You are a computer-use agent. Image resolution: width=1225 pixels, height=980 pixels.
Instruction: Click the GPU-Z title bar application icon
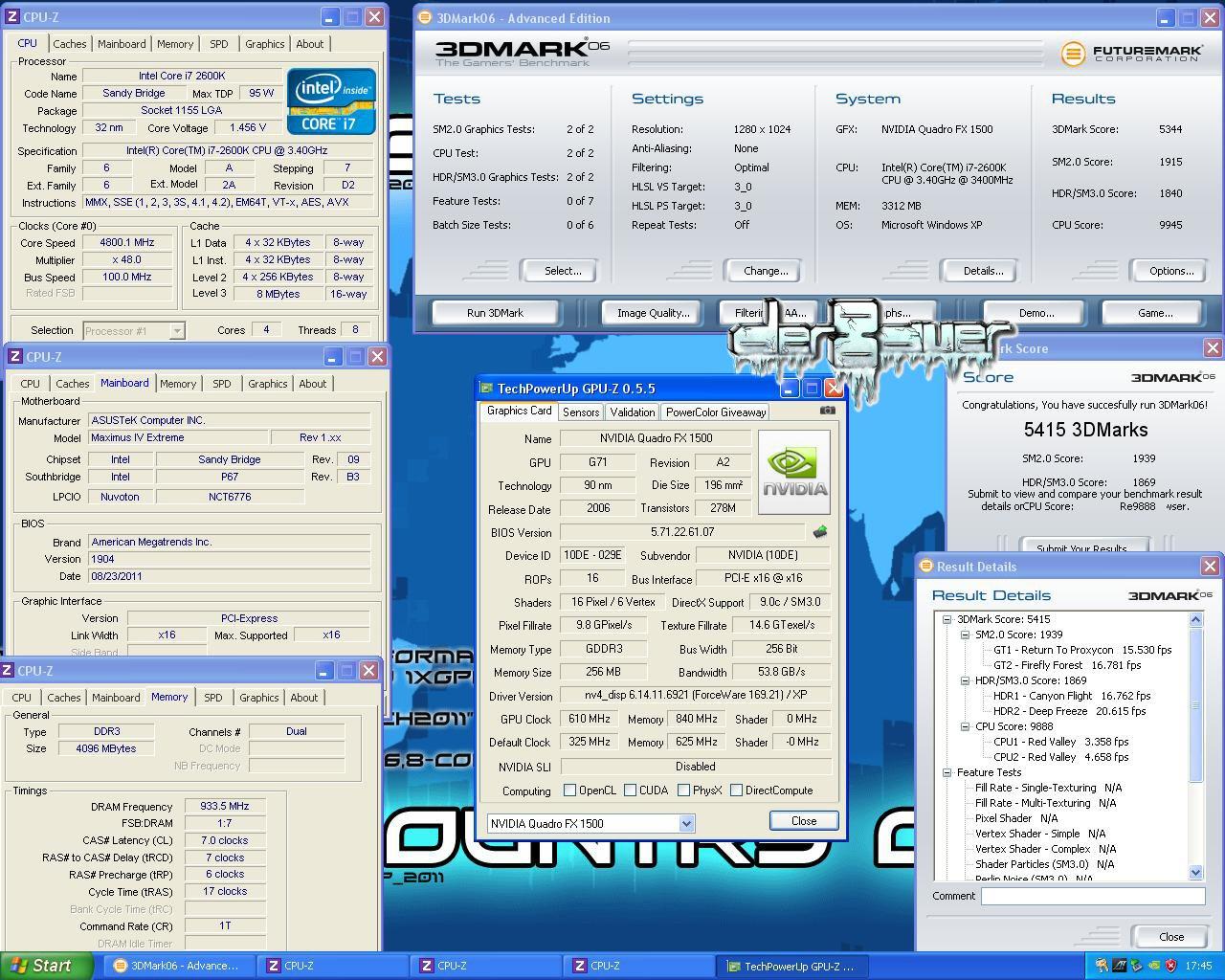coord(487,389)
